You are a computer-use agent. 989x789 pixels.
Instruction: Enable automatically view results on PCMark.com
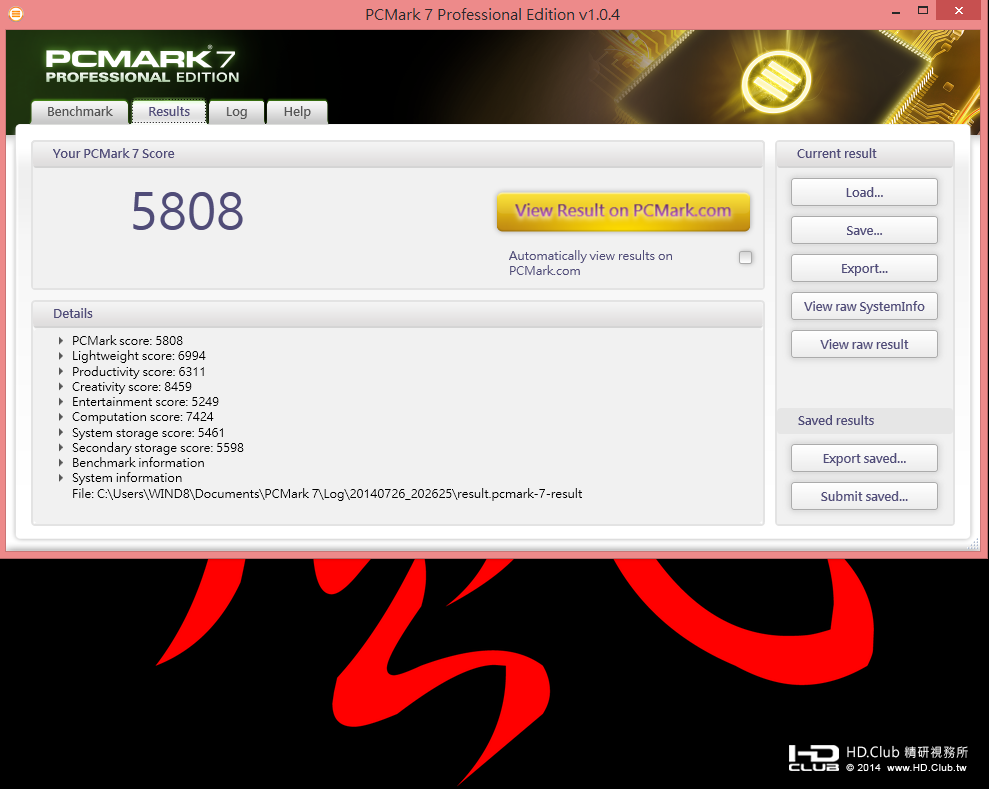click(746, 257)
